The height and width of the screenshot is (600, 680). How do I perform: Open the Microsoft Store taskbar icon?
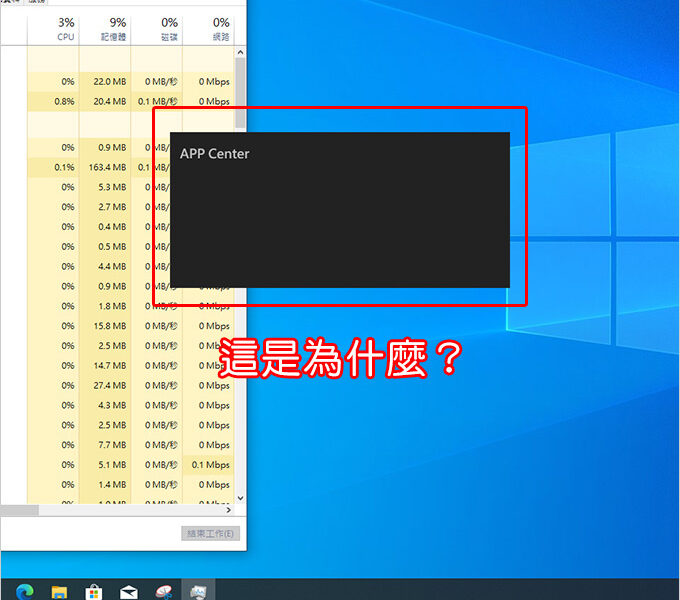(93, 590)
